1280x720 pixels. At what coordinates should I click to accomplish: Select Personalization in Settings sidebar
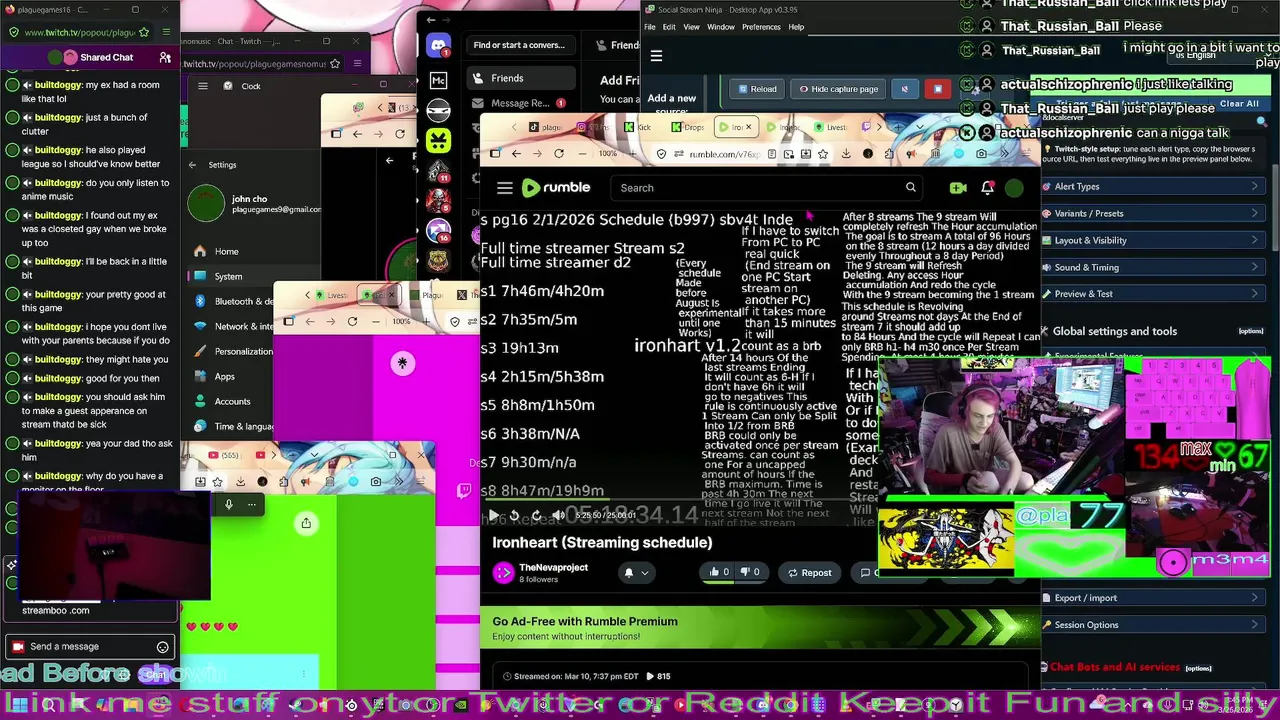pos(243,351)
